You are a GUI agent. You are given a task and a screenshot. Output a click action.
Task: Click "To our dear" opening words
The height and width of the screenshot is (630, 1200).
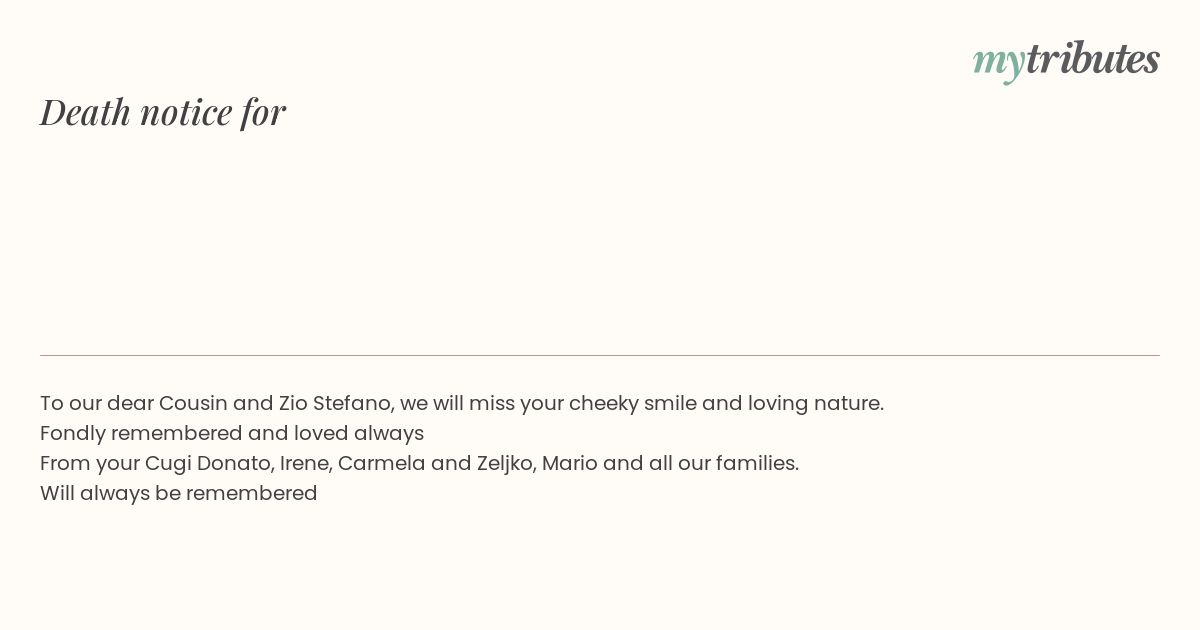click(x=97, y=403)
